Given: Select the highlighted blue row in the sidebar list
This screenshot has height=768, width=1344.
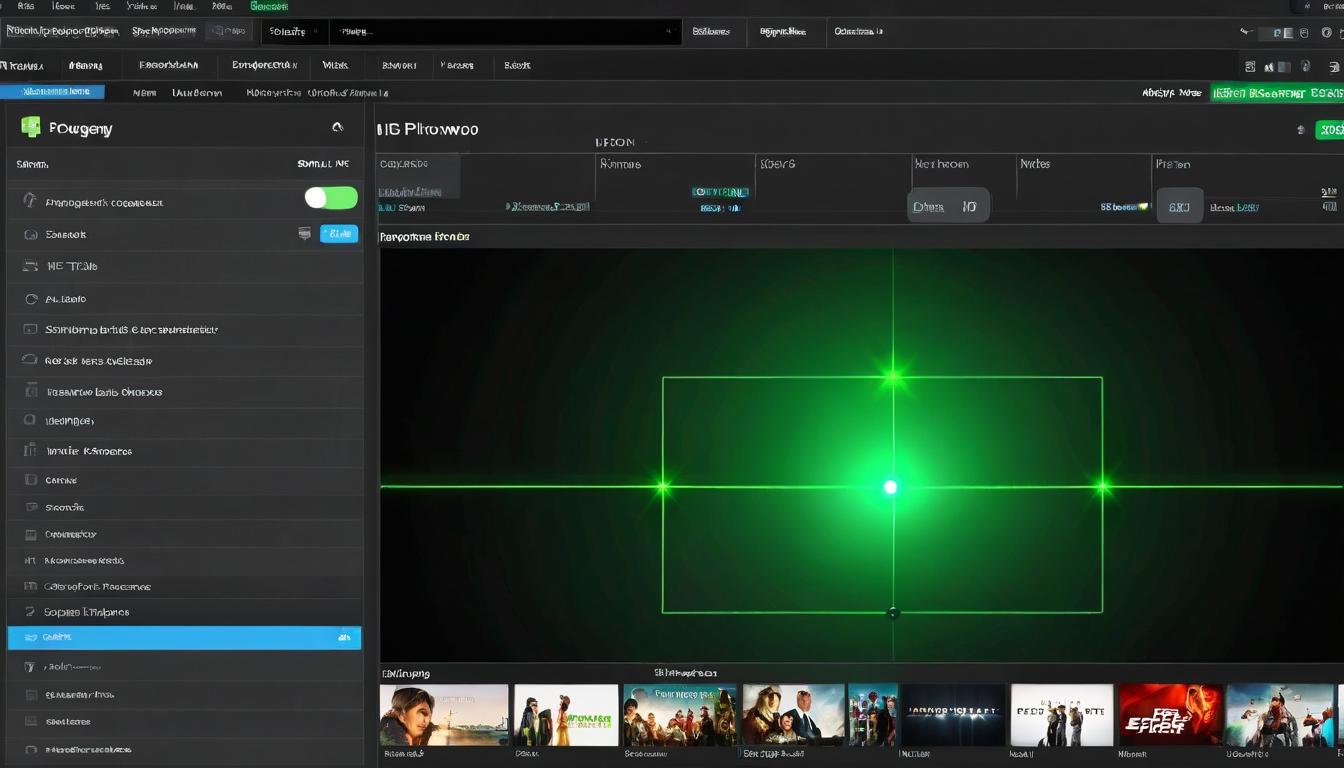Looking at the screenshot, I should [184, 637].
